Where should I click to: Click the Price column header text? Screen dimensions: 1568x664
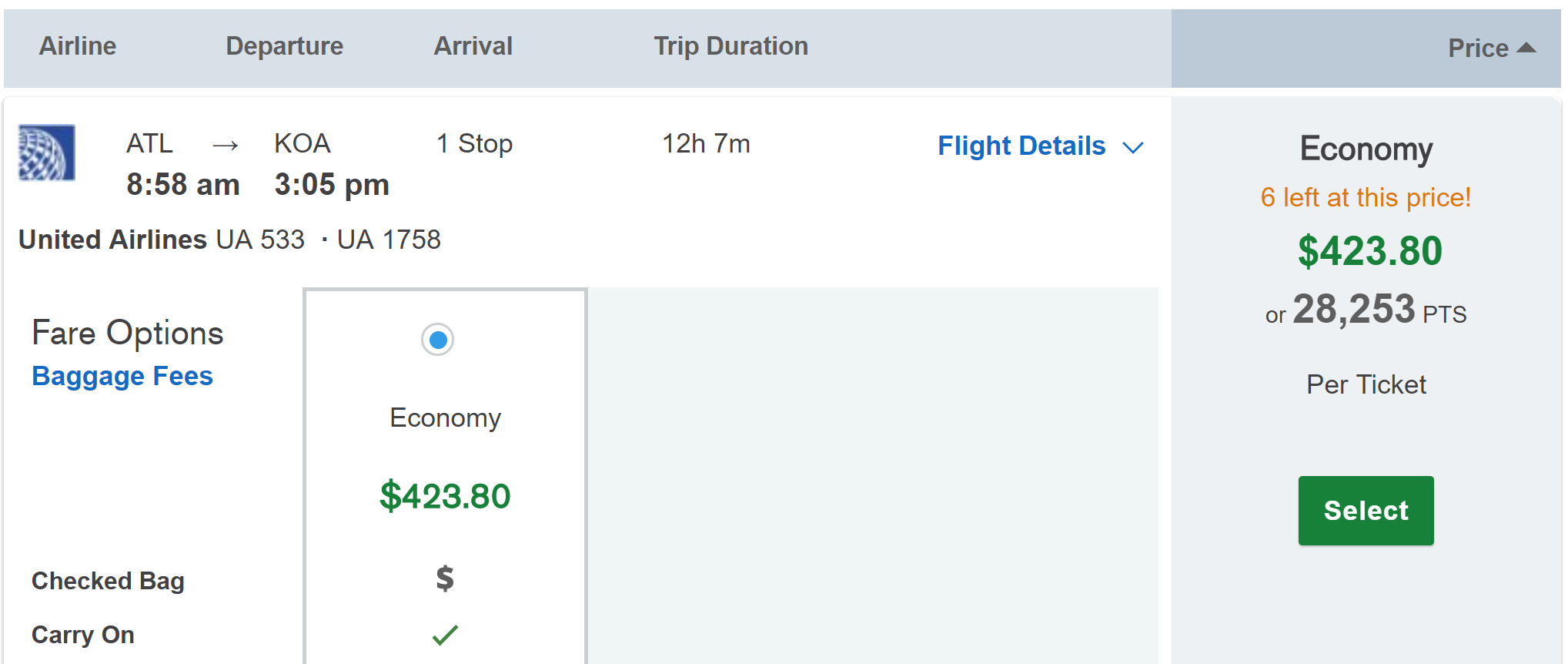(1478, 48)
